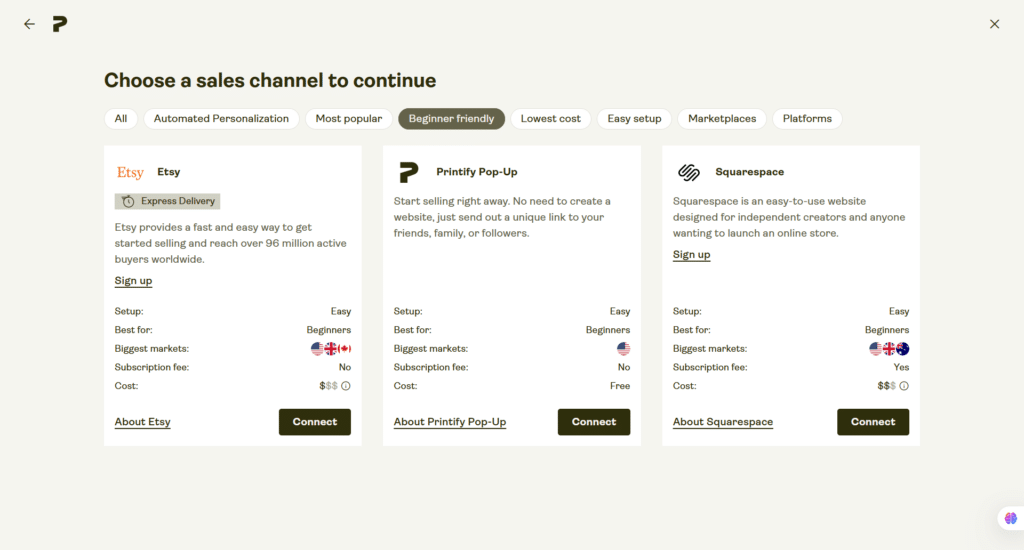Click the Squarespace title text
1024x550 pixels.
click(x=750, y=172)
